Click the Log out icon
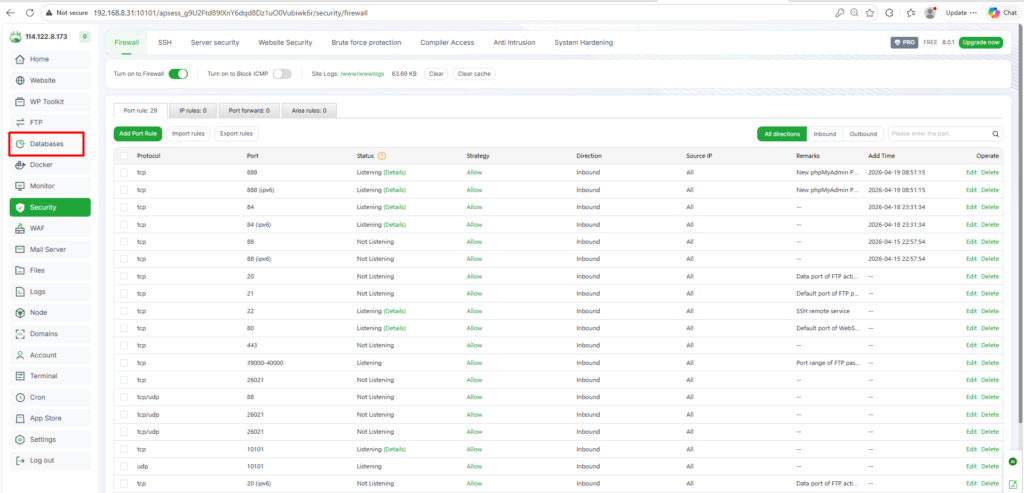This screenshot has width=1024, height=493. (21, 460)
